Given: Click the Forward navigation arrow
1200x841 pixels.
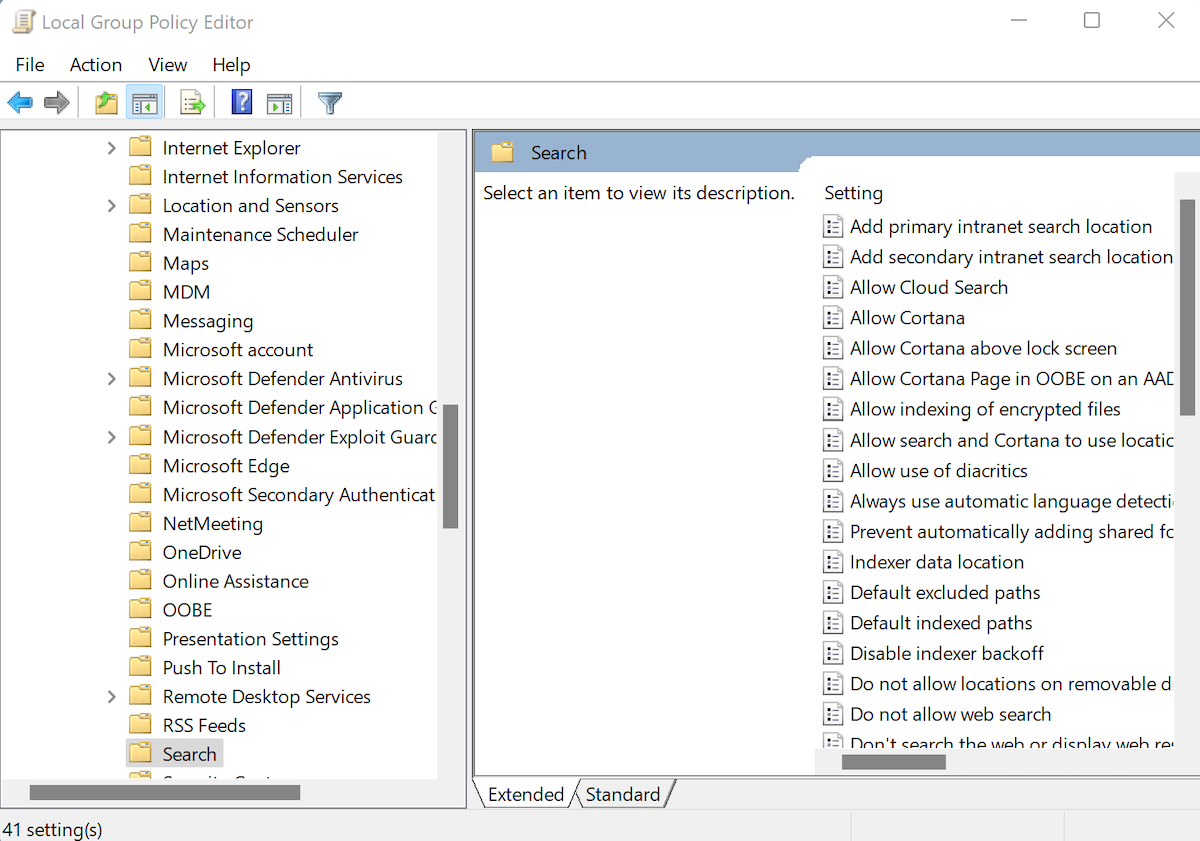Looking at the screenshot, I should tap(56, 101).
